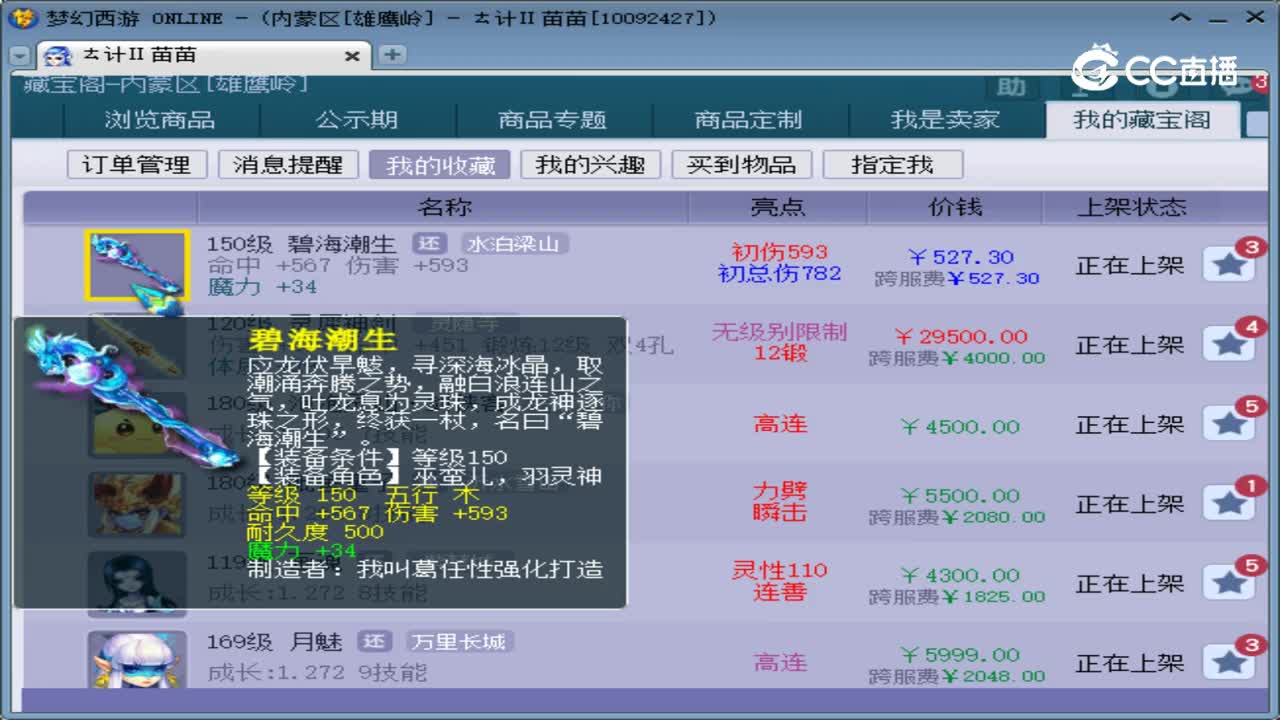Click the 订单管理 button
This screenshot has height=720, width=1280.
136,164
